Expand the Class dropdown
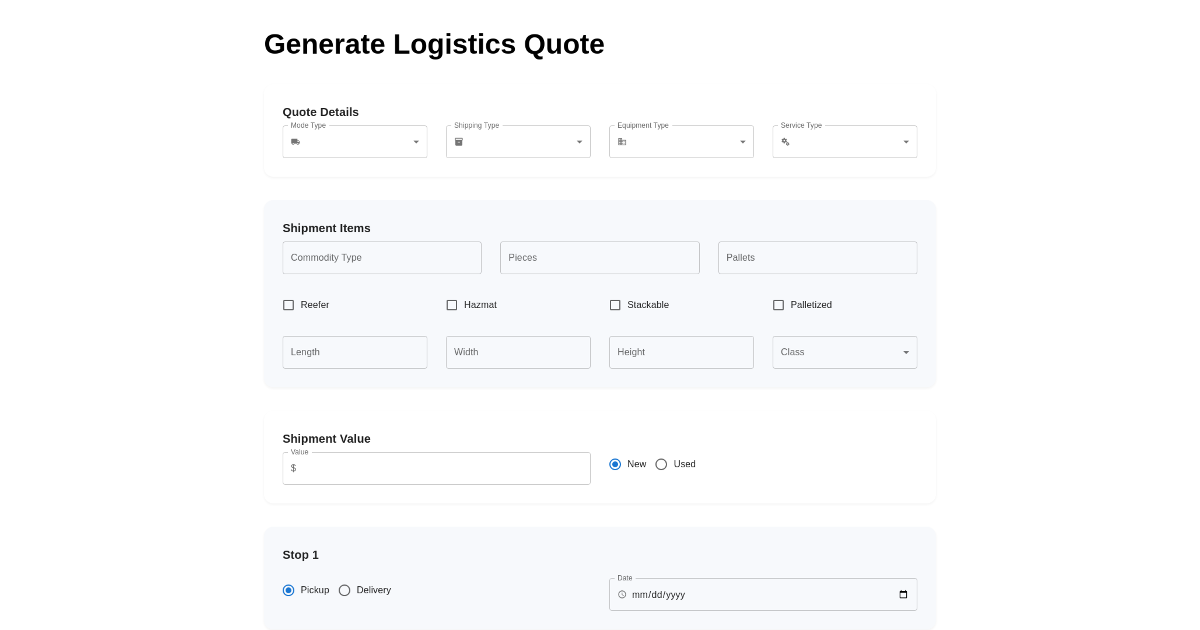Image resolution: width=1200 pixels, height=630 pixels. point(905,352)
